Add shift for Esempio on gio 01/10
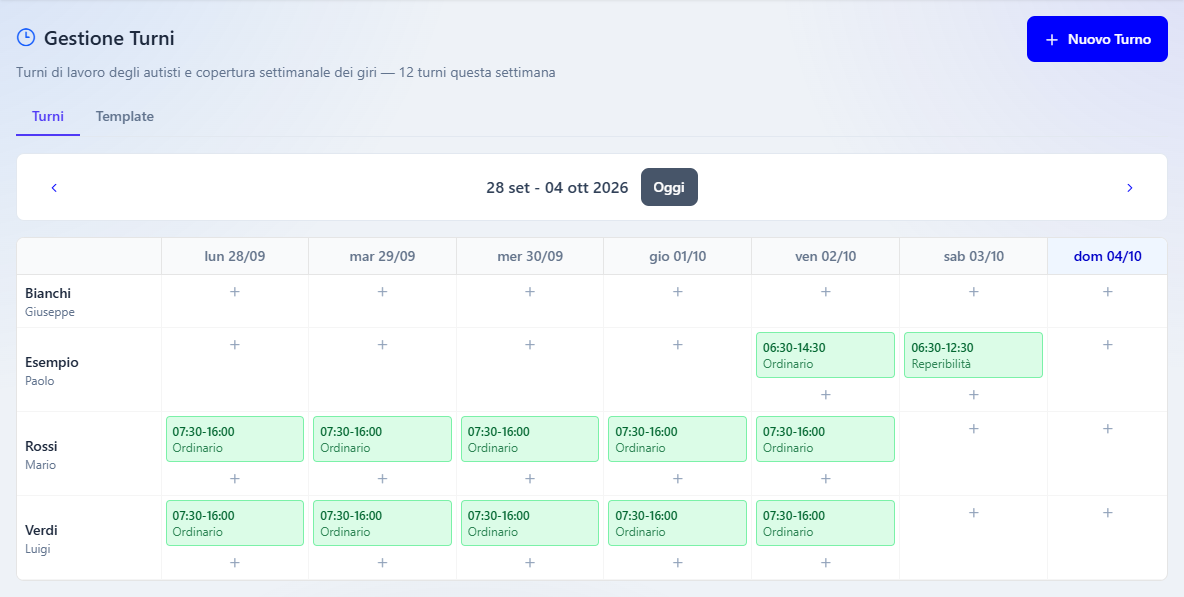This screenshot has width=1184, height=597. pos(678,345)
